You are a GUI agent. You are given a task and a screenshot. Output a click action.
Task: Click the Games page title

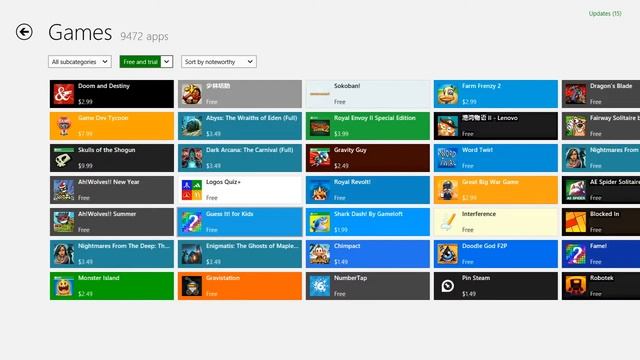click(x=80, y=33)
